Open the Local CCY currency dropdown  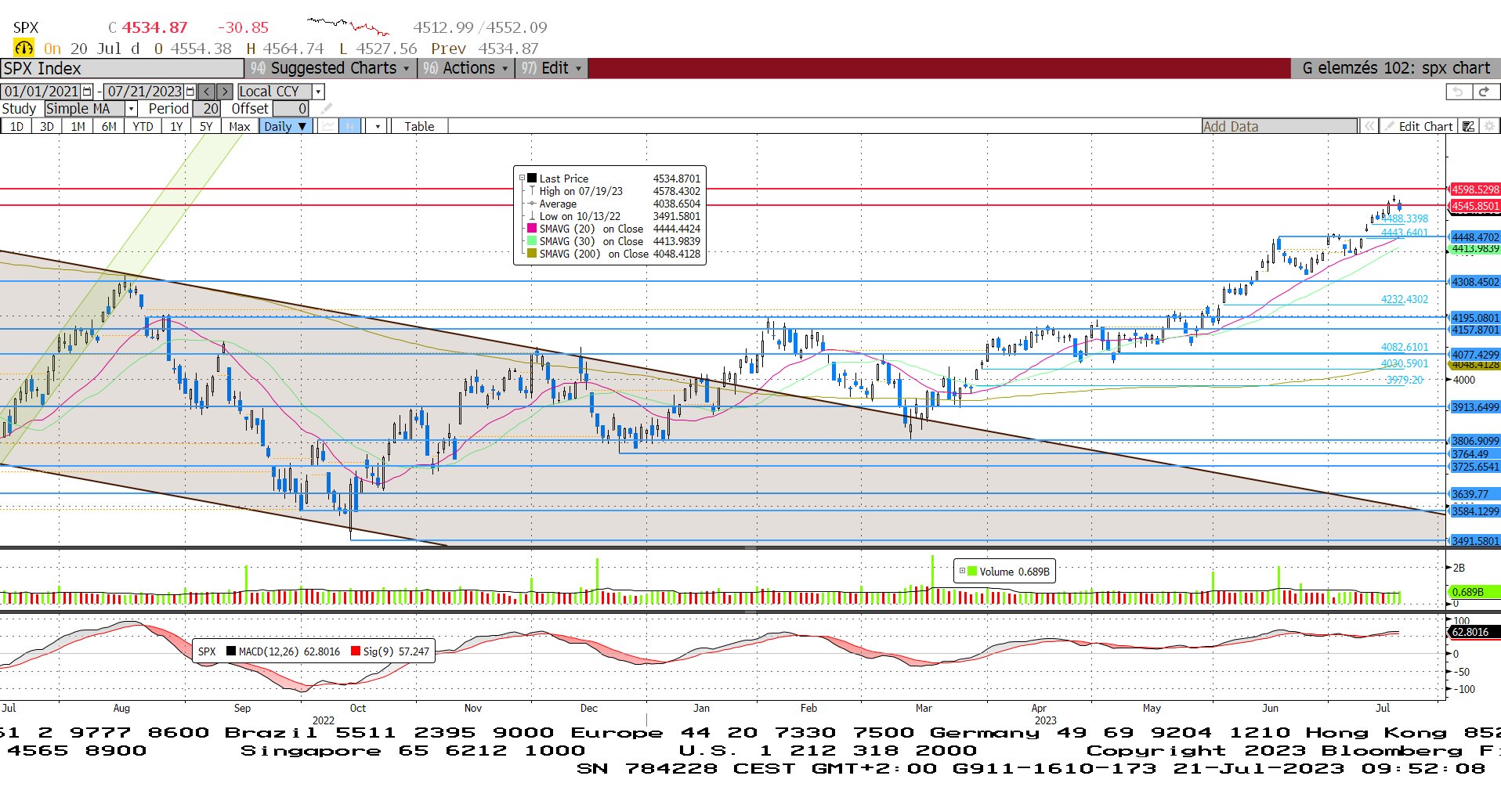[x=318, y=92]
